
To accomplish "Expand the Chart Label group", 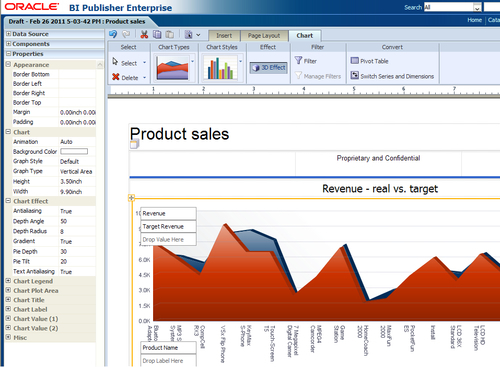I will click(x=8, y=309).
